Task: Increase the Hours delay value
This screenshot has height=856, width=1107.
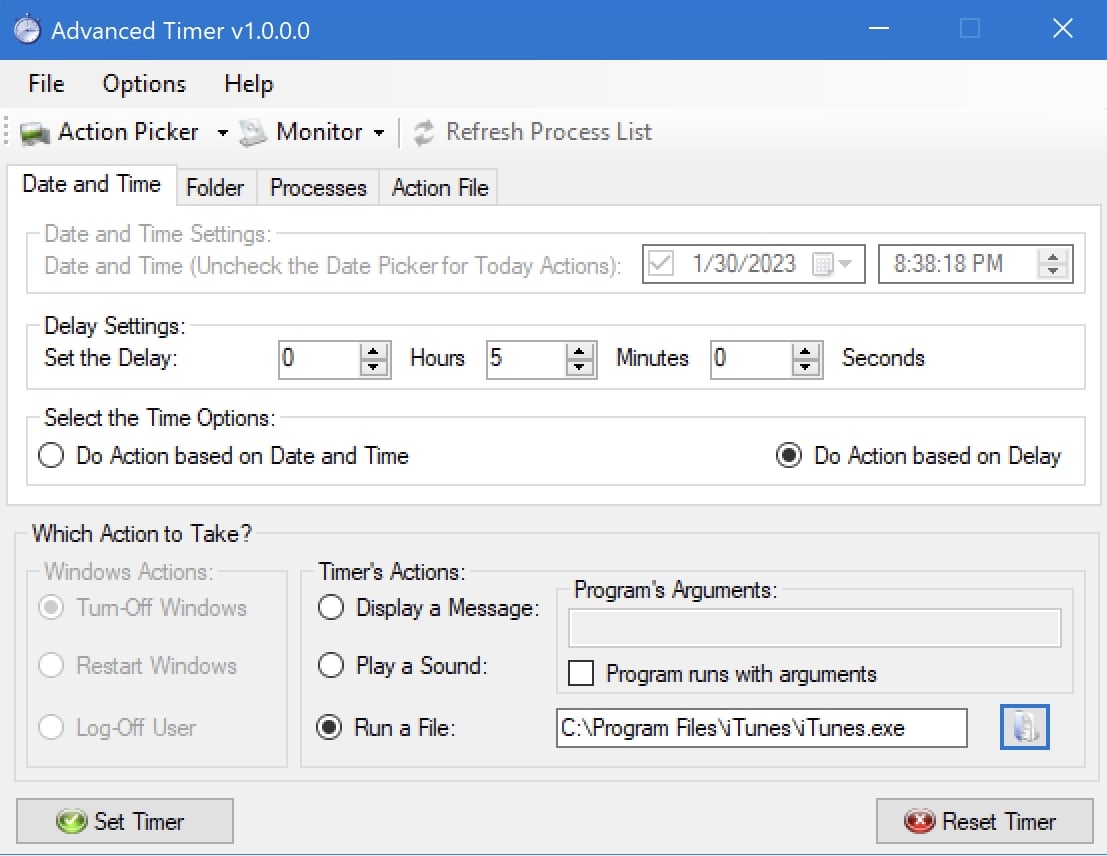Action: point(373,351)
